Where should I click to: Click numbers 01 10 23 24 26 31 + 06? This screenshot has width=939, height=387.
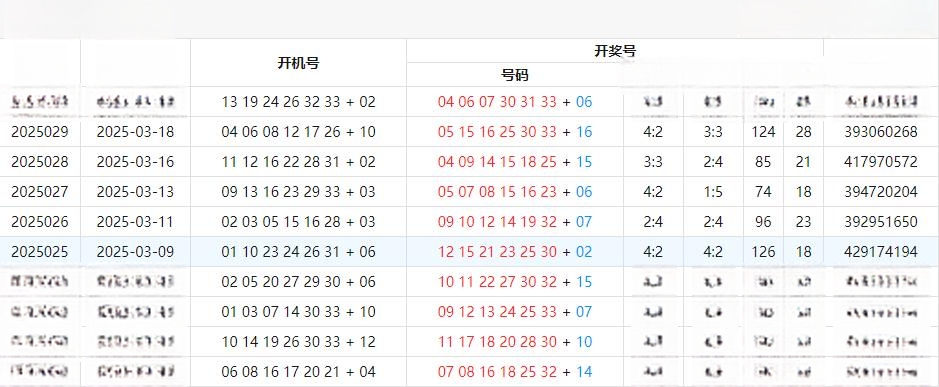point(298,252)
